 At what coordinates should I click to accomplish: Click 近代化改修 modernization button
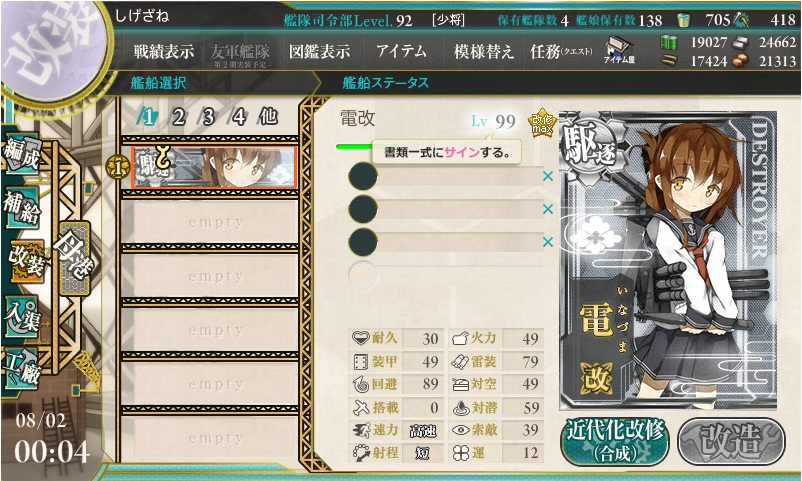(x=615, y=441)
